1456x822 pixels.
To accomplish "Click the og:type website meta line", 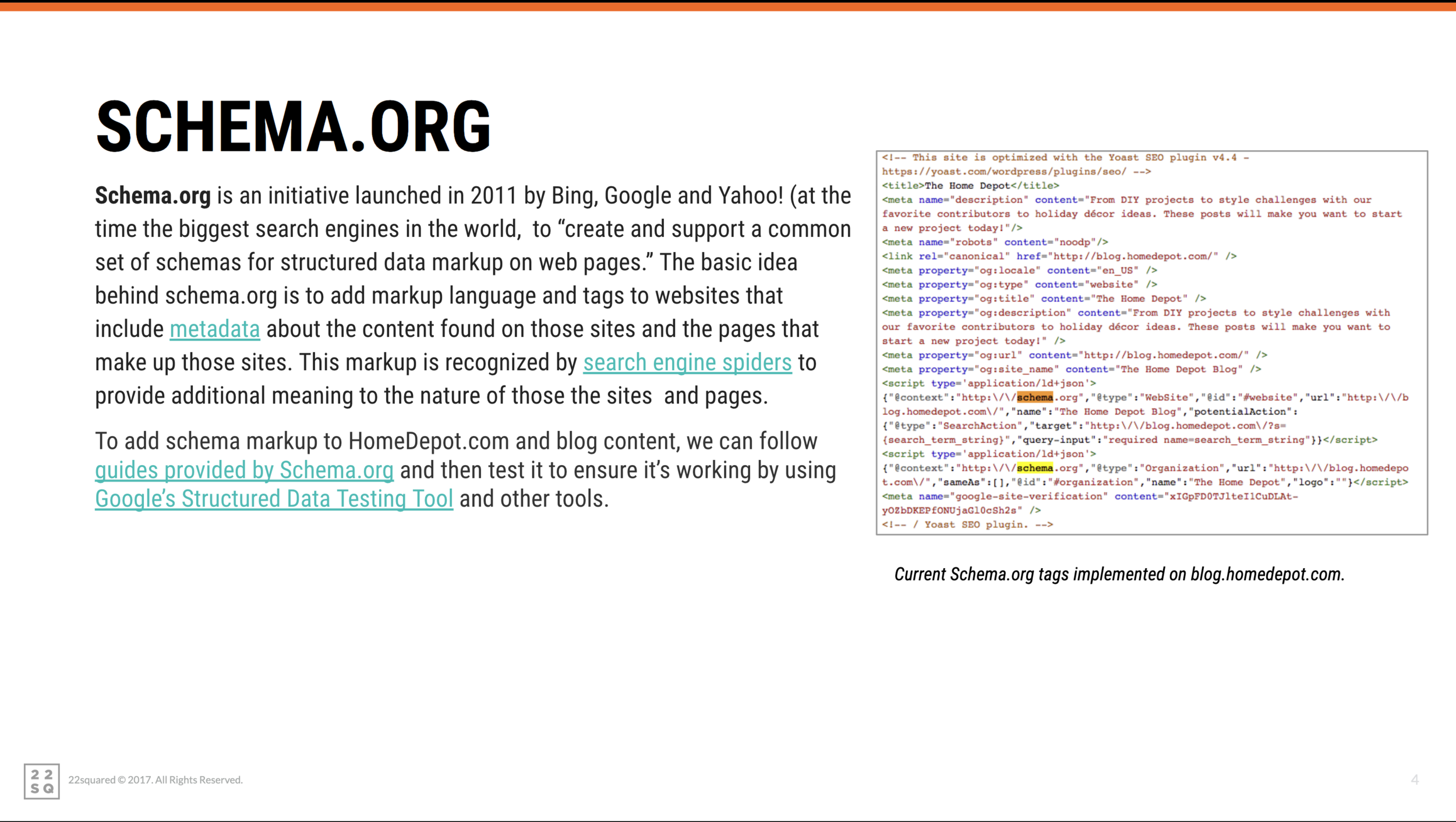I will pyautogui.click(x=1019, y=285).
